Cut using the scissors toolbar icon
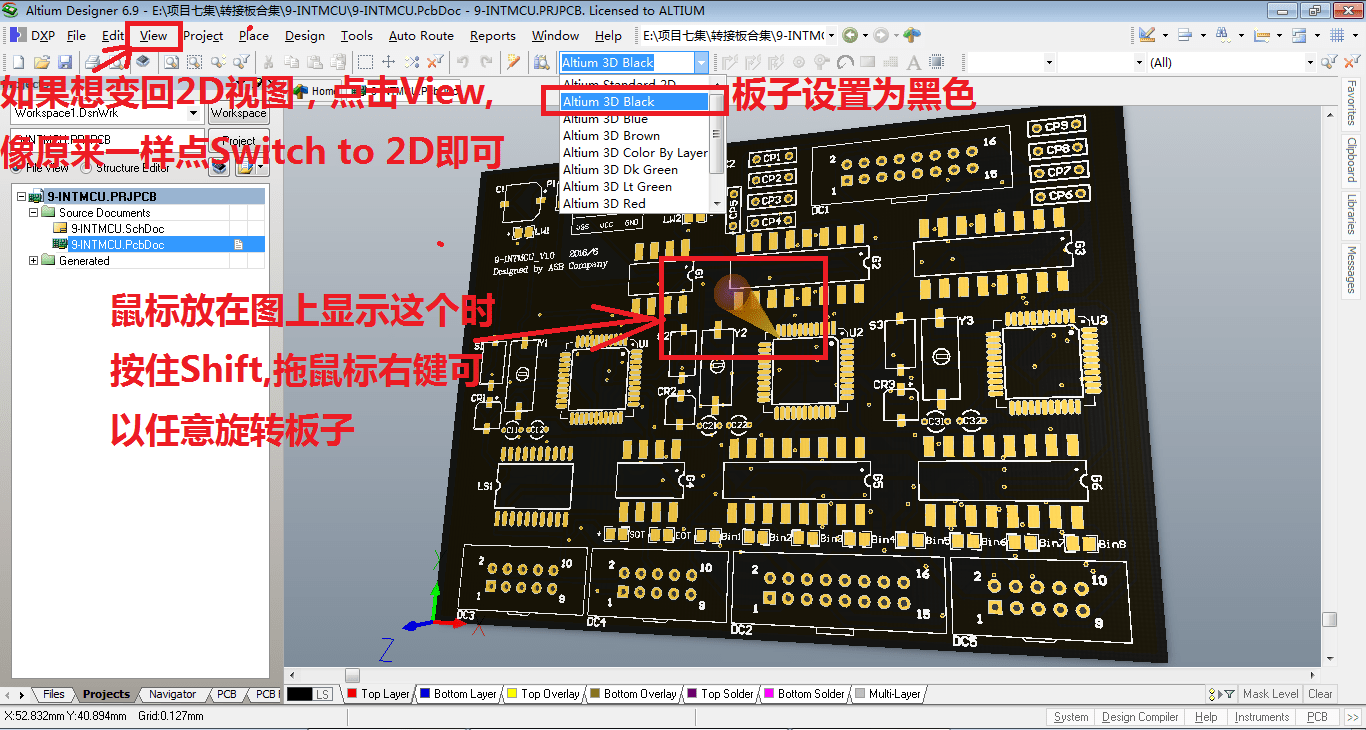The image size is (1366, 730). [x=267, y=62]
